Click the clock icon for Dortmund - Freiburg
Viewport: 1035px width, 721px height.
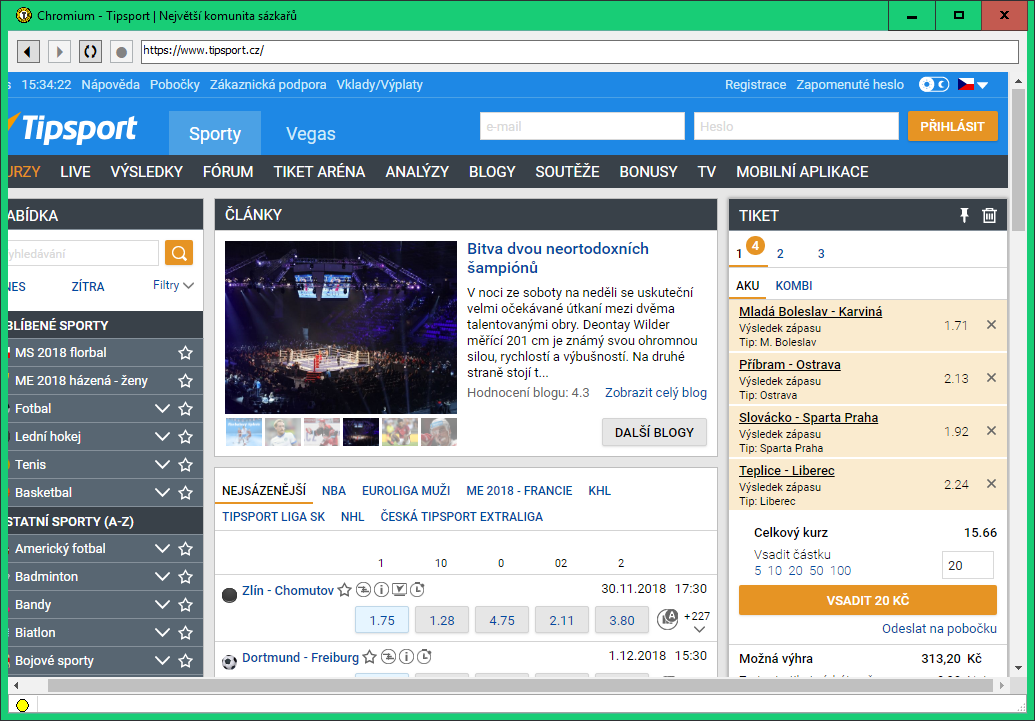click(424, 657)
